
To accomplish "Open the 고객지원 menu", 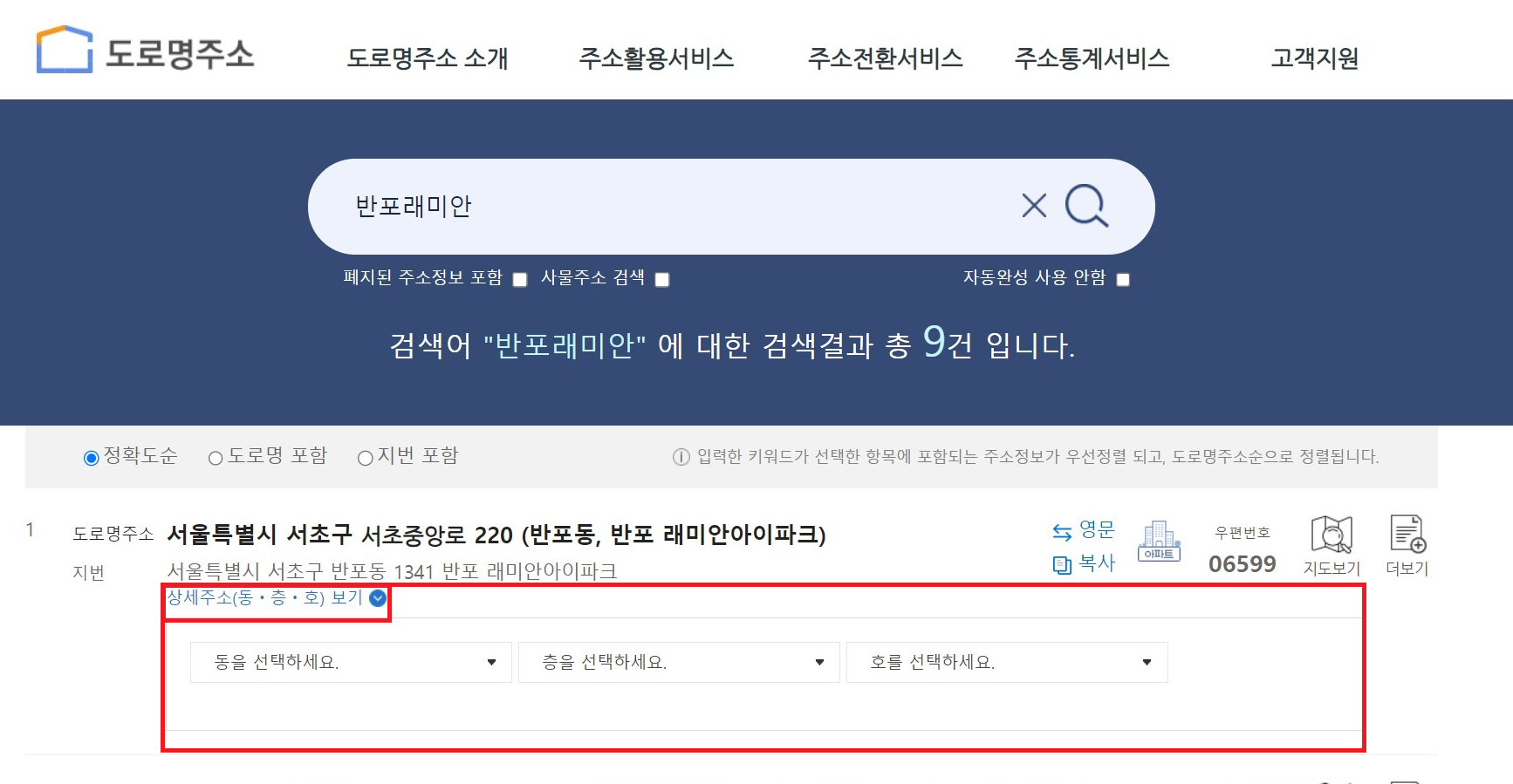I will click(1315, 58).
